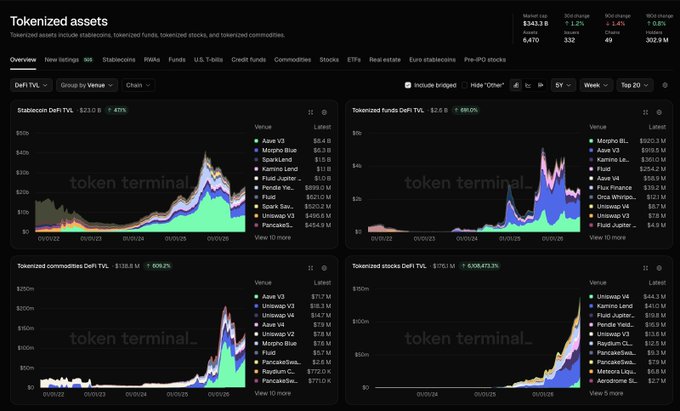Viewport: 680px width, 411px height.
Task: Expand the Tokenized funds DeFi TVL chart
Action: pos(645,112)
